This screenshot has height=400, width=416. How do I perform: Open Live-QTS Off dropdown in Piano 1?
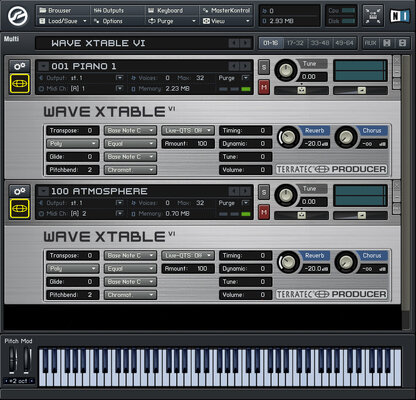(188, 130)
